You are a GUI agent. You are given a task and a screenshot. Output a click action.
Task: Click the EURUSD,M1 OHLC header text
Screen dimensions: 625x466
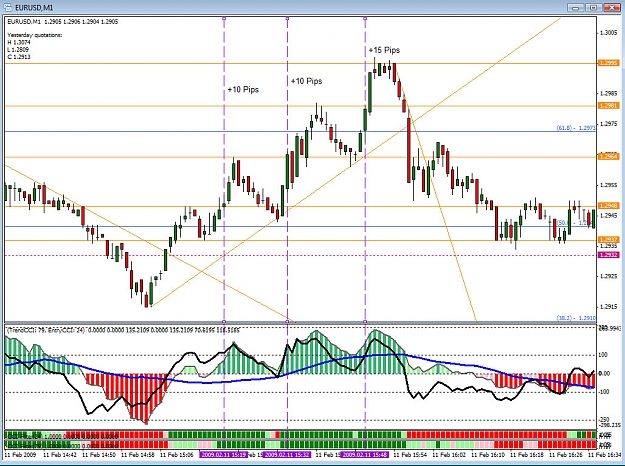[x=63, y=22]
